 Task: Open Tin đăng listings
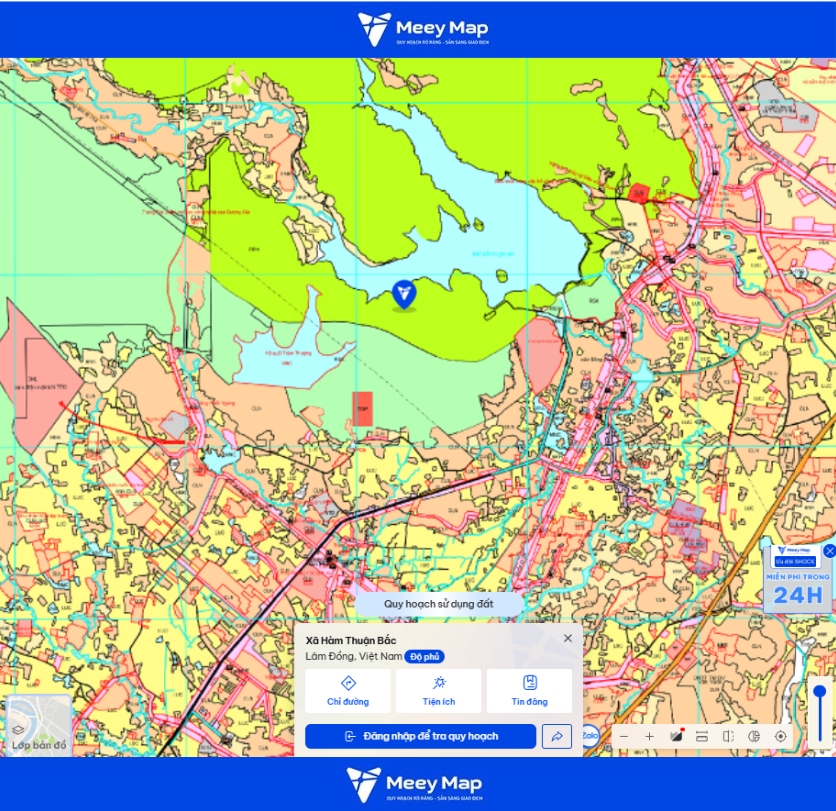point(529,691)
